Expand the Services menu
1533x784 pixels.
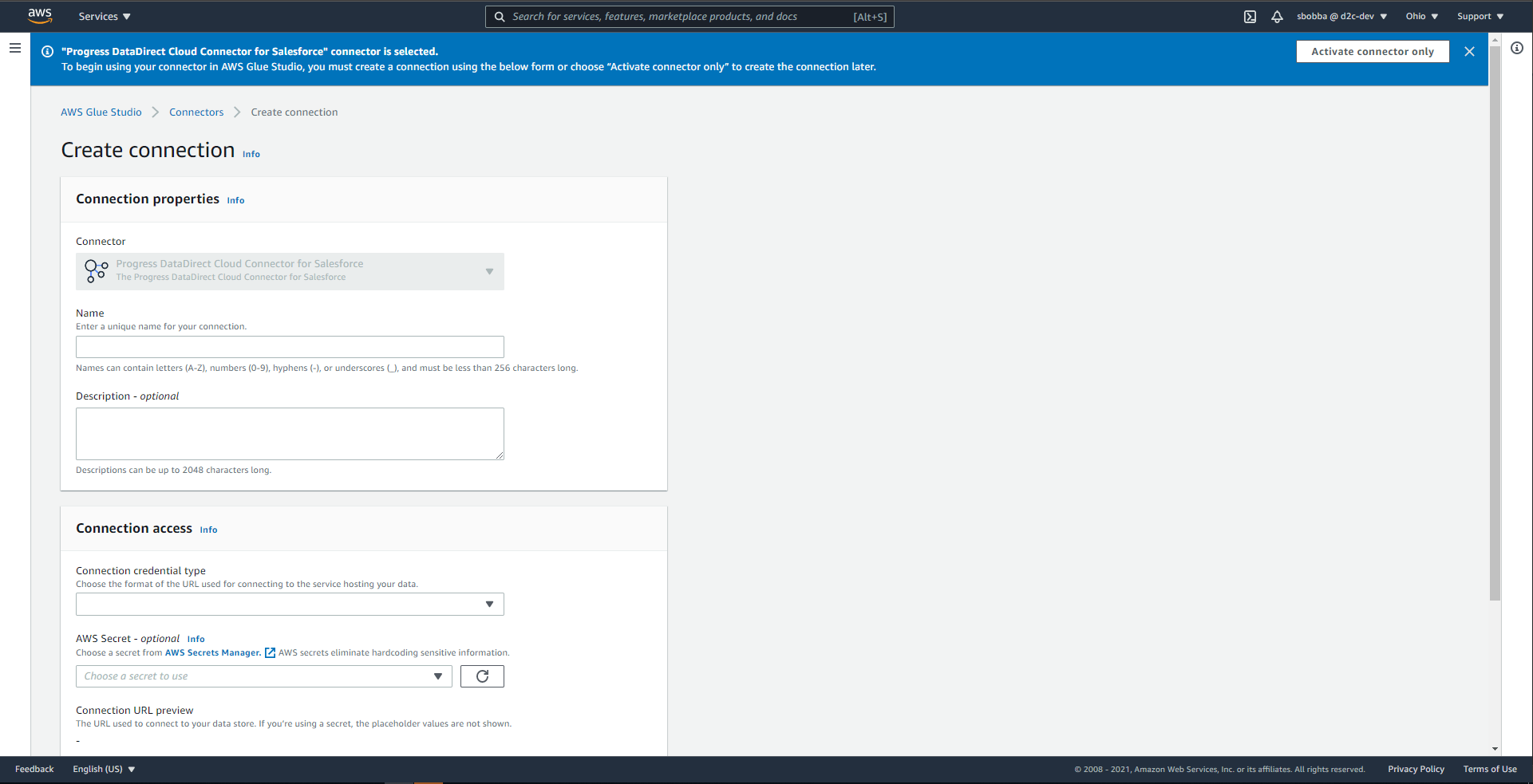105,17
